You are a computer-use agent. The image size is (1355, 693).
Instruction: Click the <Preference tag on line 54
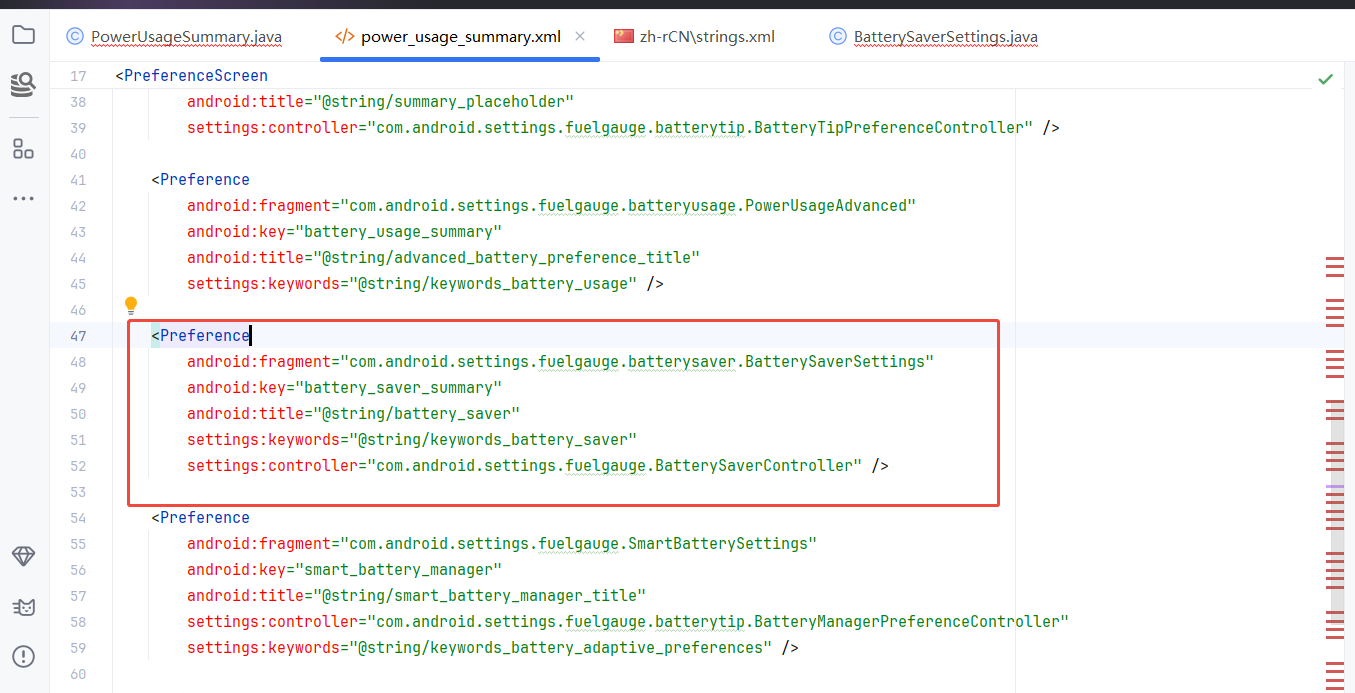pos(200,518)
